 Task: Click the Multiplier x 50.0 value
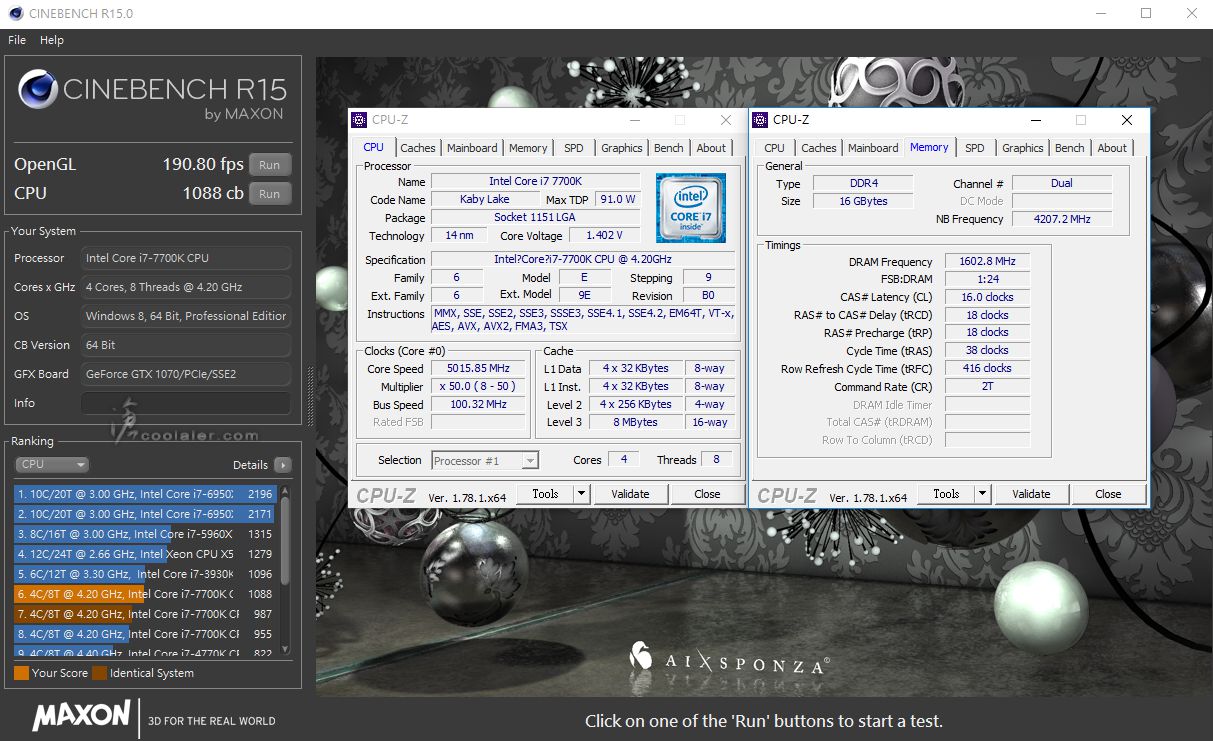(x=479, y=386)
